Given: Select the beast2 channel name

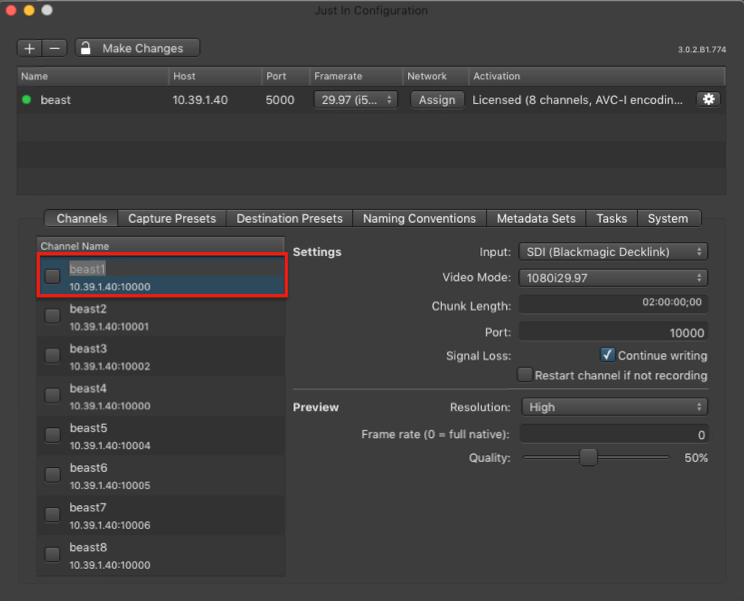Looking at the screenshot, I should tap(88, 309).
